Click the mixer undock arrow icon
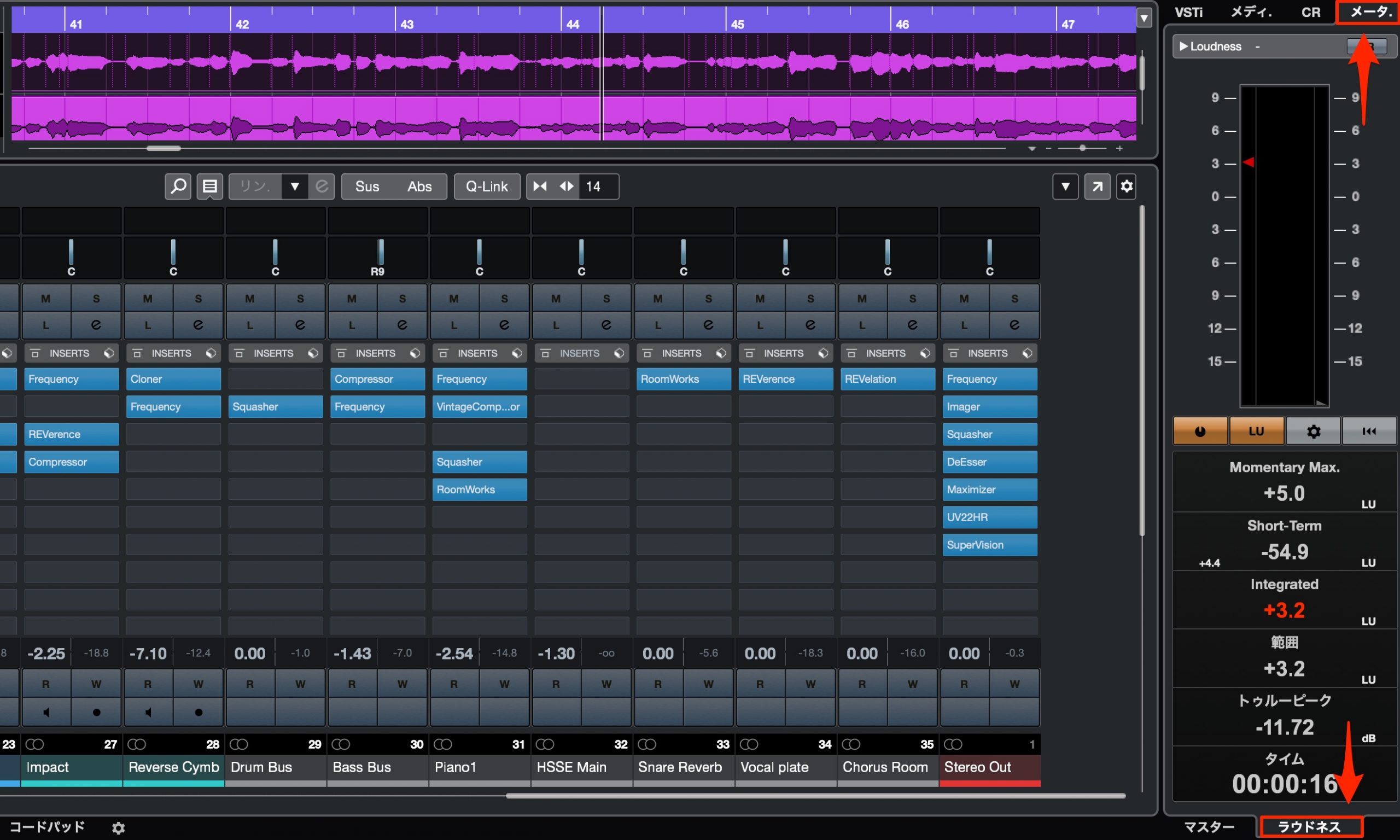 (x=1096, y=186)
